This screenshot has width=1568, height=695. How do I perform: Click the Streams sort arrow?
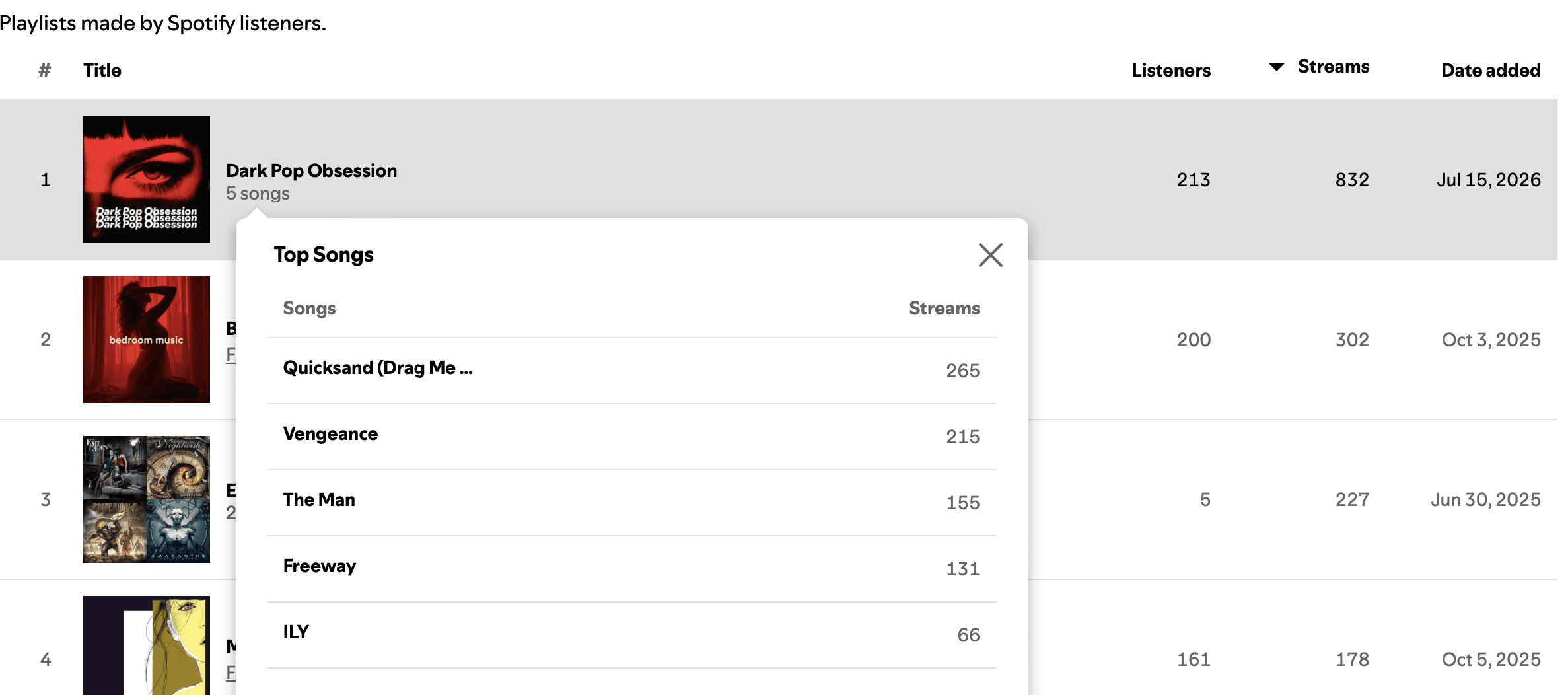[x=1276, y=67]
